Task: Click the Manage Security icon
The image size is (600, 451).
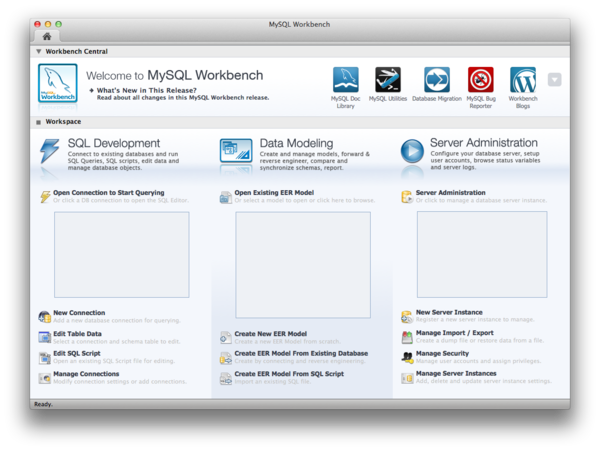Action: (x=407, y=358)
